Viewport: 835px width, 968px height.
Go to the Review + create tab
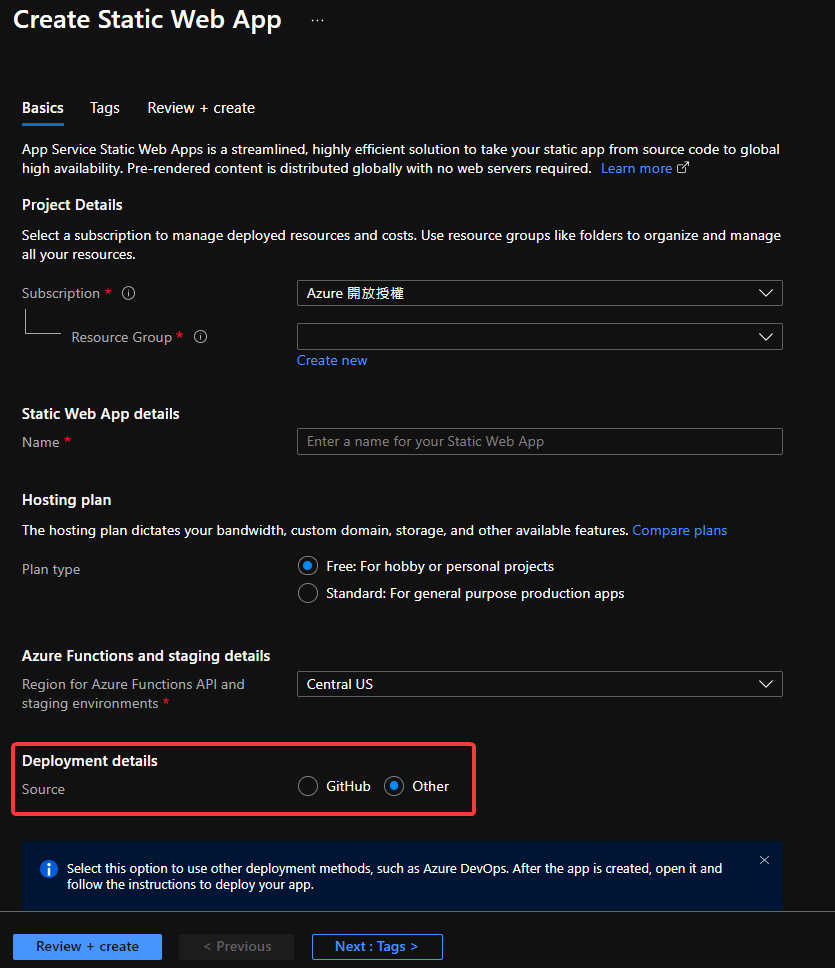201,108
